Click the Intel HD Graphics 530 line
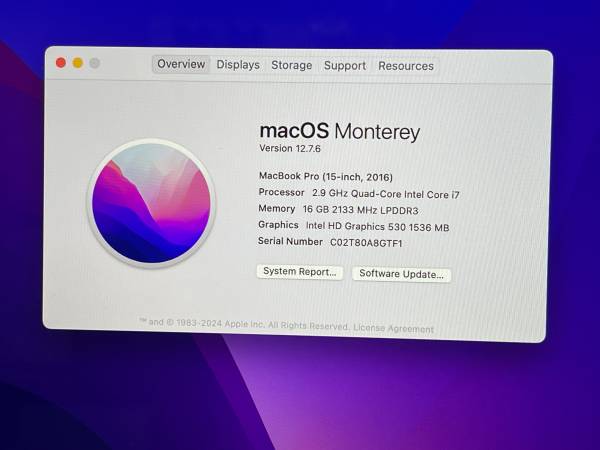Screen dimensions: 600x450 pos(353,226)
